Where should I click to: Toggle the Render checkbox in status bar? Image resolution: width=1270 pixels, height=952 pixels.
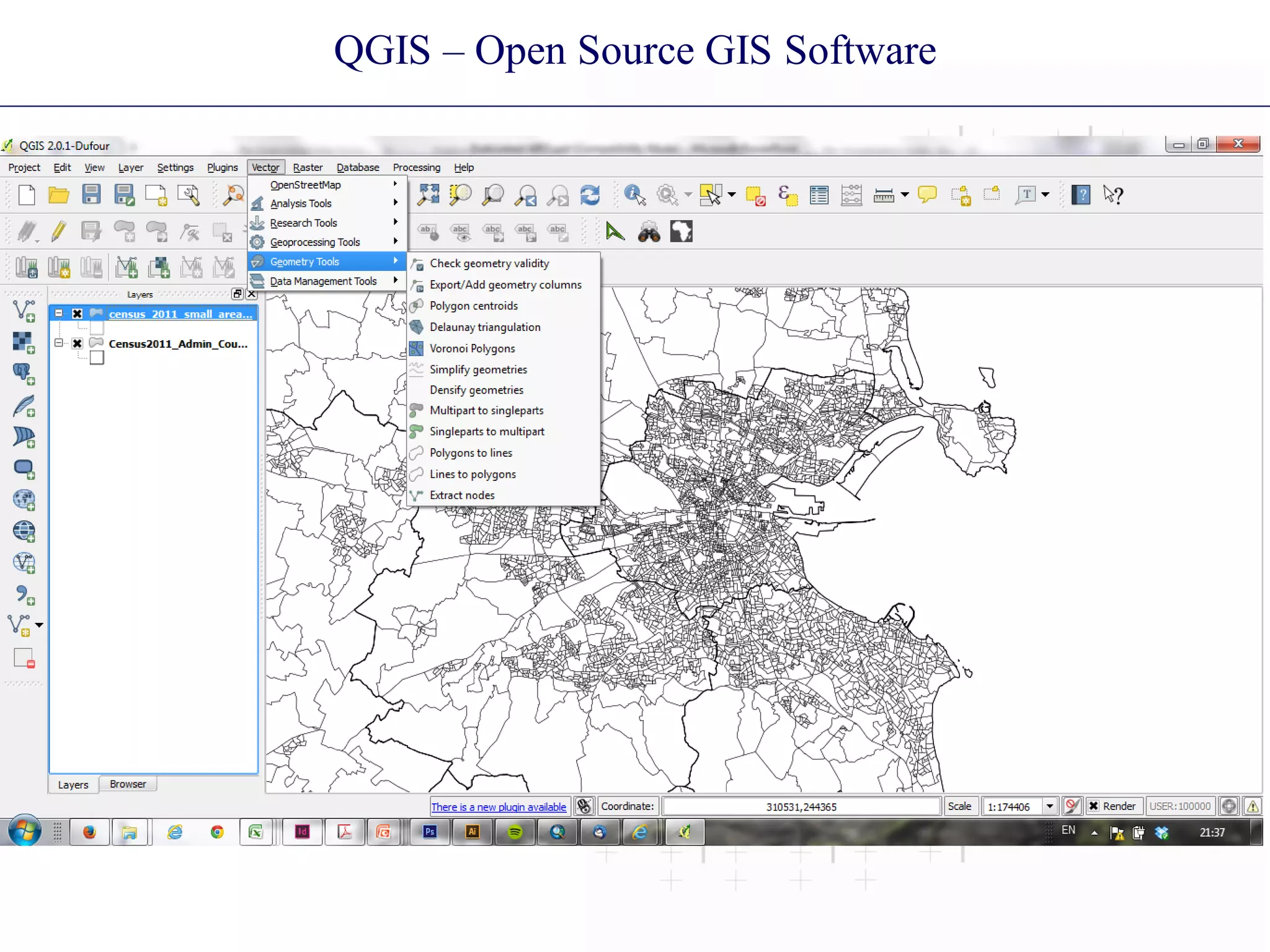(1094, 806)
